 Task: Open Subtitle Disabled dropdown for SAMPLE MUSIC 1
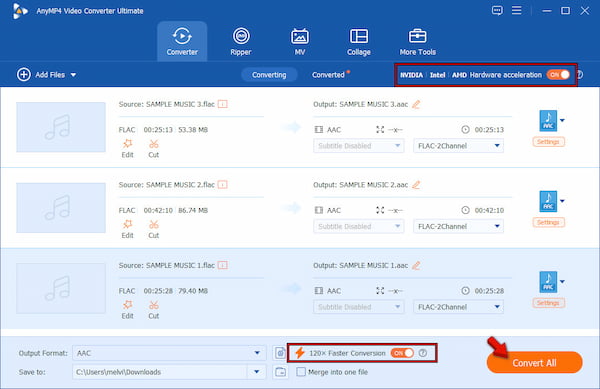(359, 307)
